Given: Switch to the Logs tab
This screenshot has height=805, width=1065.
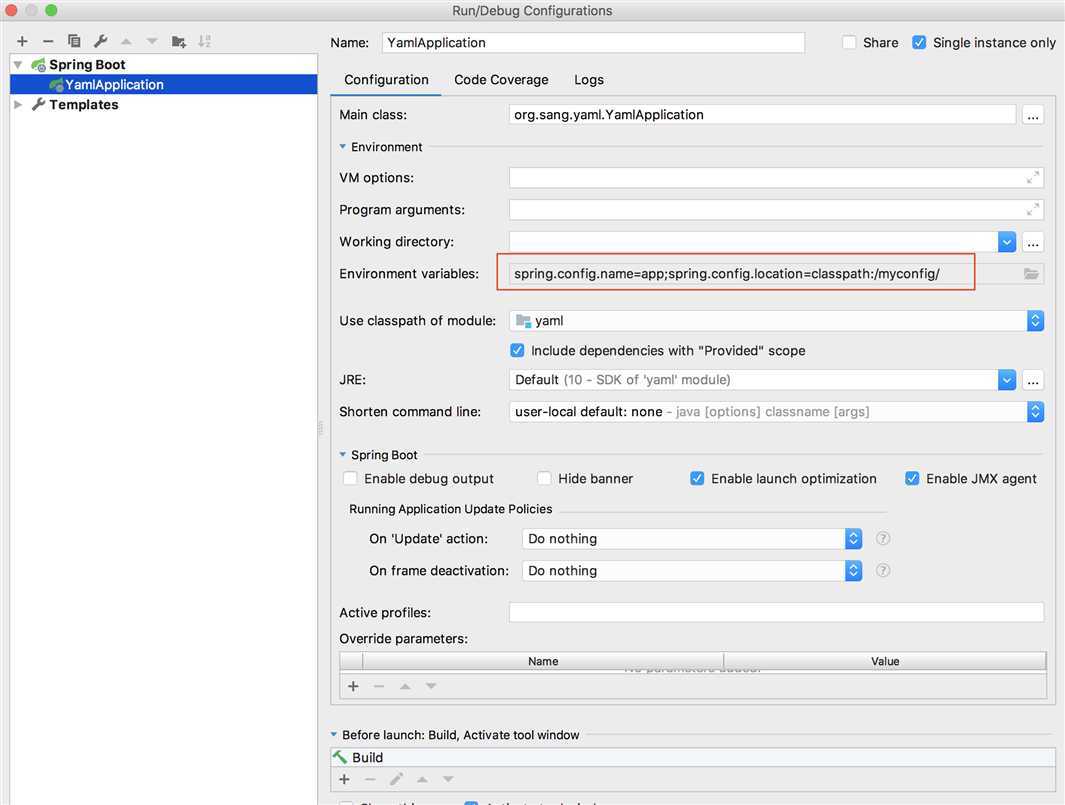Looking at the screenshot, I should (x=589, y=80).
